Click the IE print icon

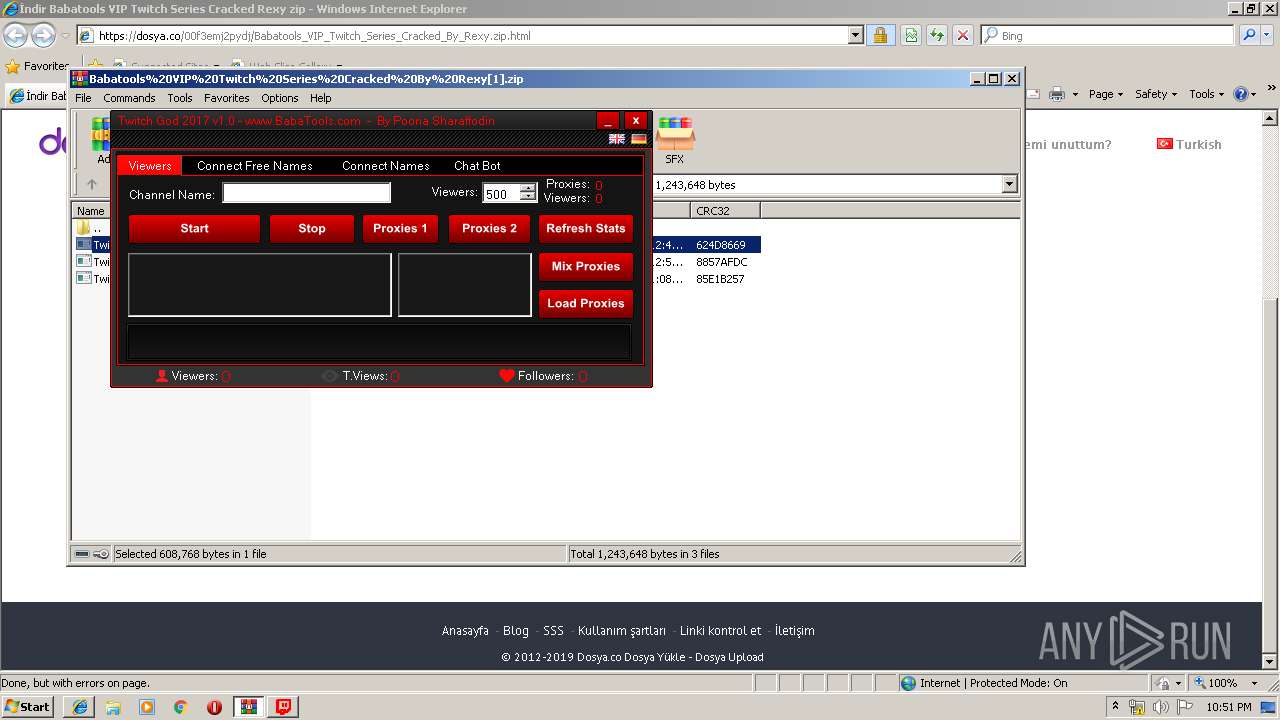1058,94
